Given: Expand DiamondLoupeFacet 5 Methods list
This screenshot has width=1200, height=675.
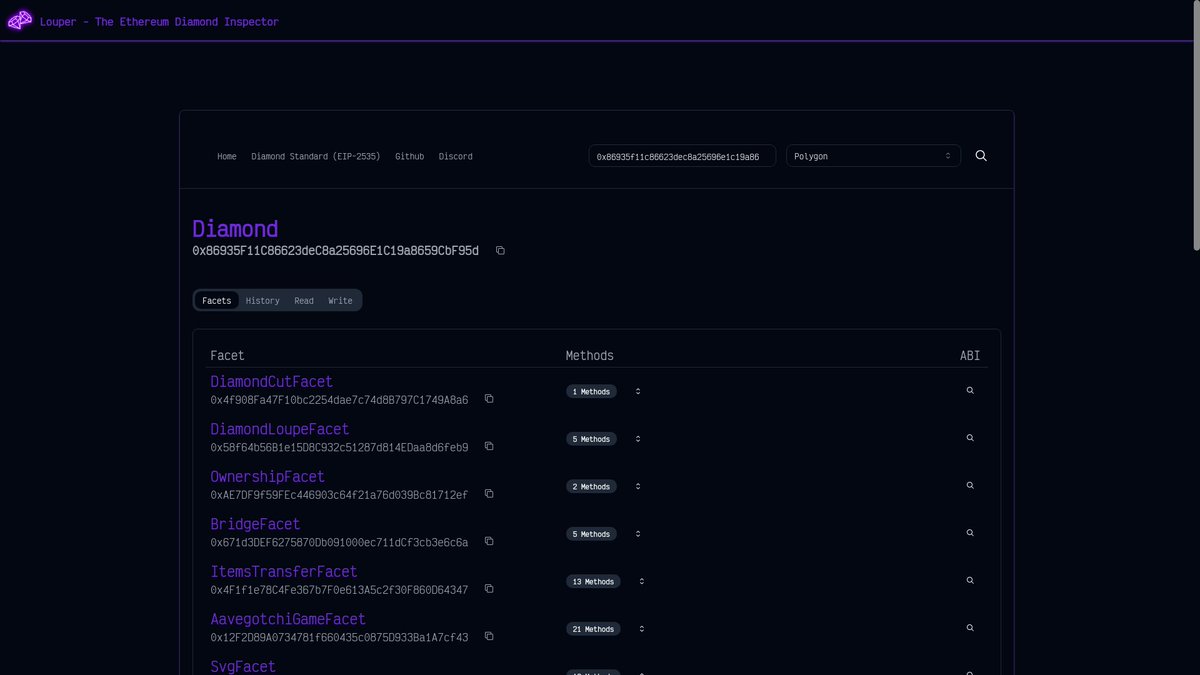Looking at the screenshot, I should pos(638,439).
